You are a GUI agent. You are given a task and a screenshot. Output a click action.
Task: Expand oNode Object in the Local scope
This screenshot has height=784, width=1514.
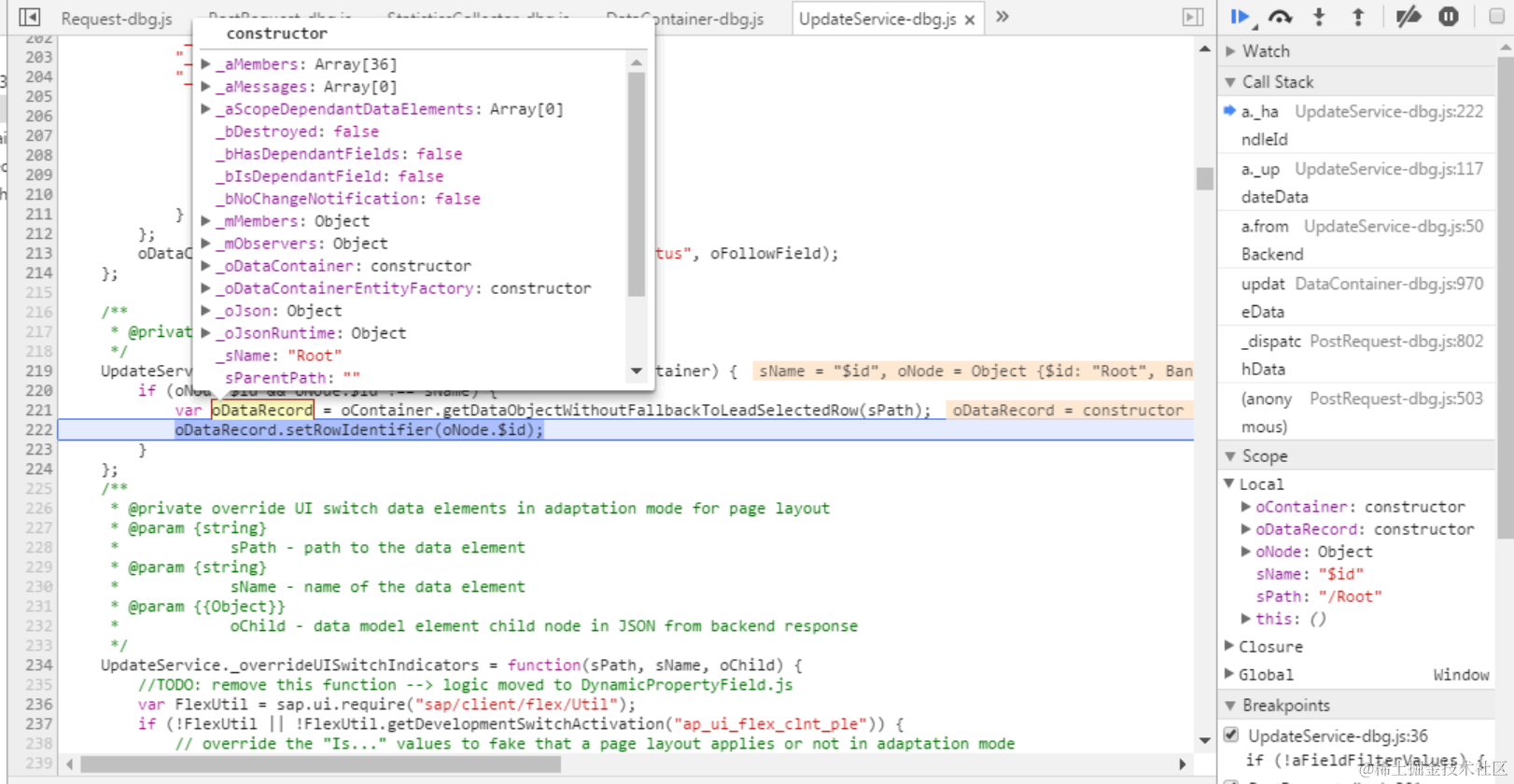pyautogui.click(x=1246, y=552)
